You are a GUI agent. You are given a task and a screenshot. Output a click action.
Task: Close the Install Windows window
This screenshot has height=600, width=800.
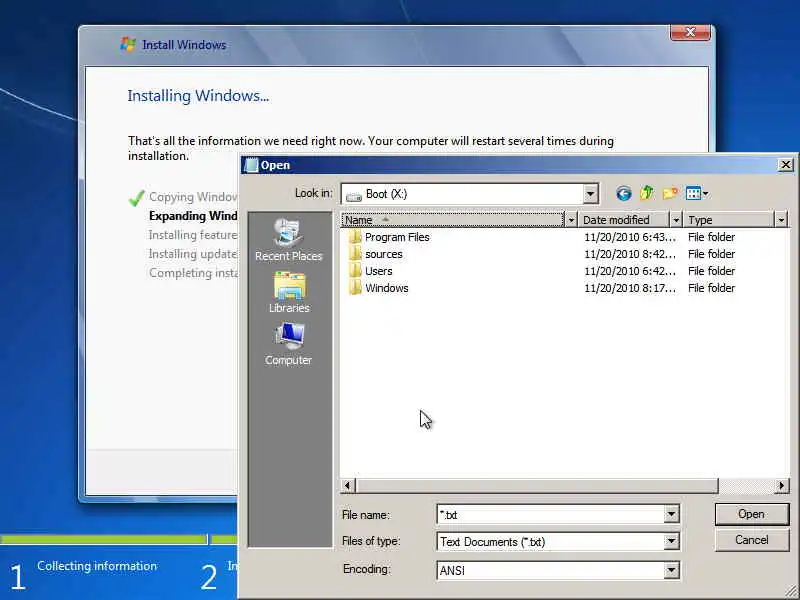click(690, 32)
